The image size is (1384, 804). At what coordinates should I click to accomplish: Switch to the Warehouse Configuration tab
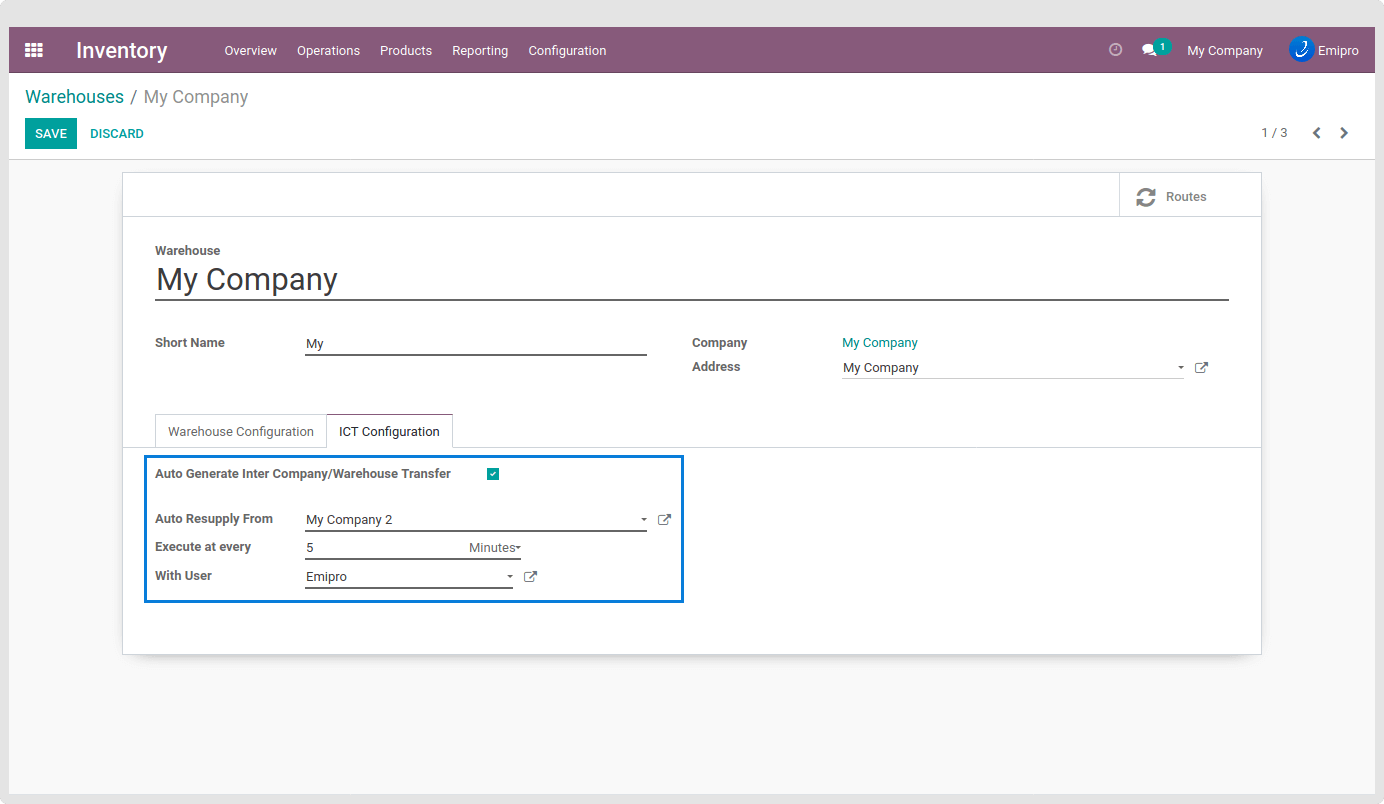pos(241,432)
